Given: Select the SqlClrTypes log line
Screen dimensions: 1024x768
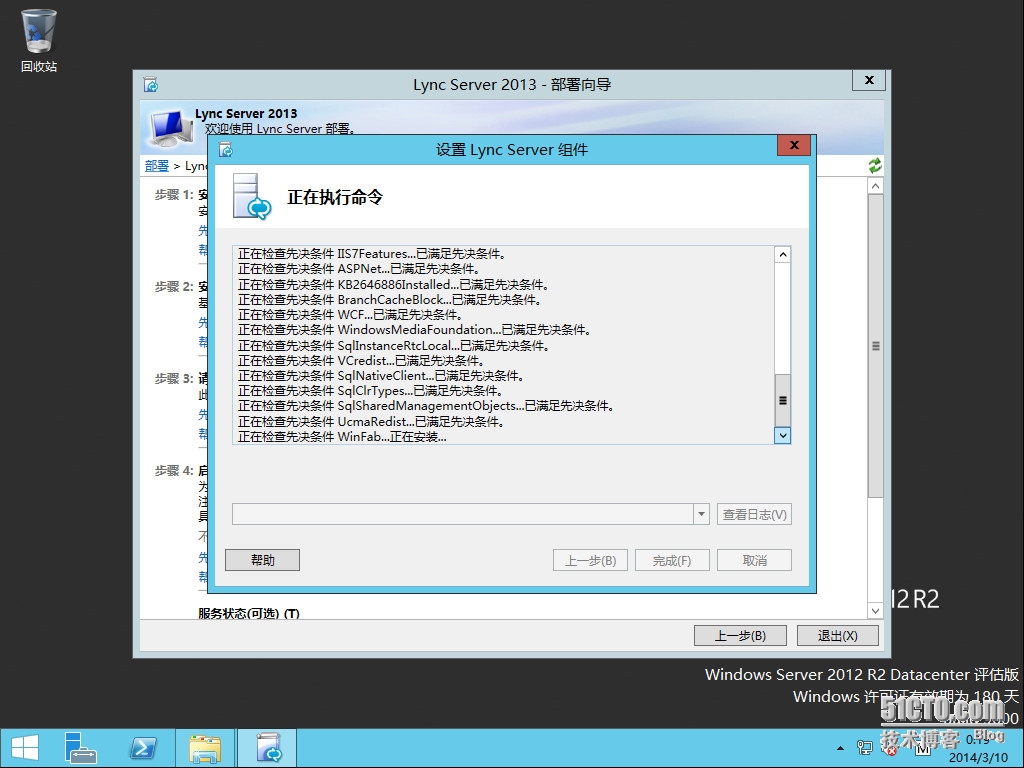Looking at the screenshot, I should [370, 391].
